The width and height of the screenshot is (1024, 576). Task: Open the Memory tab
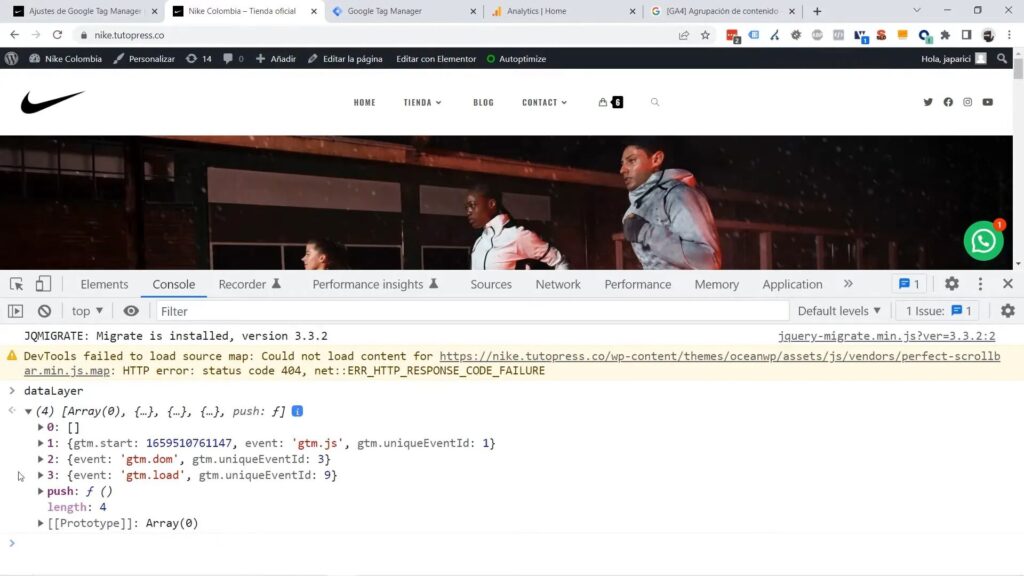pyautogui.click(x=716, y=284)
